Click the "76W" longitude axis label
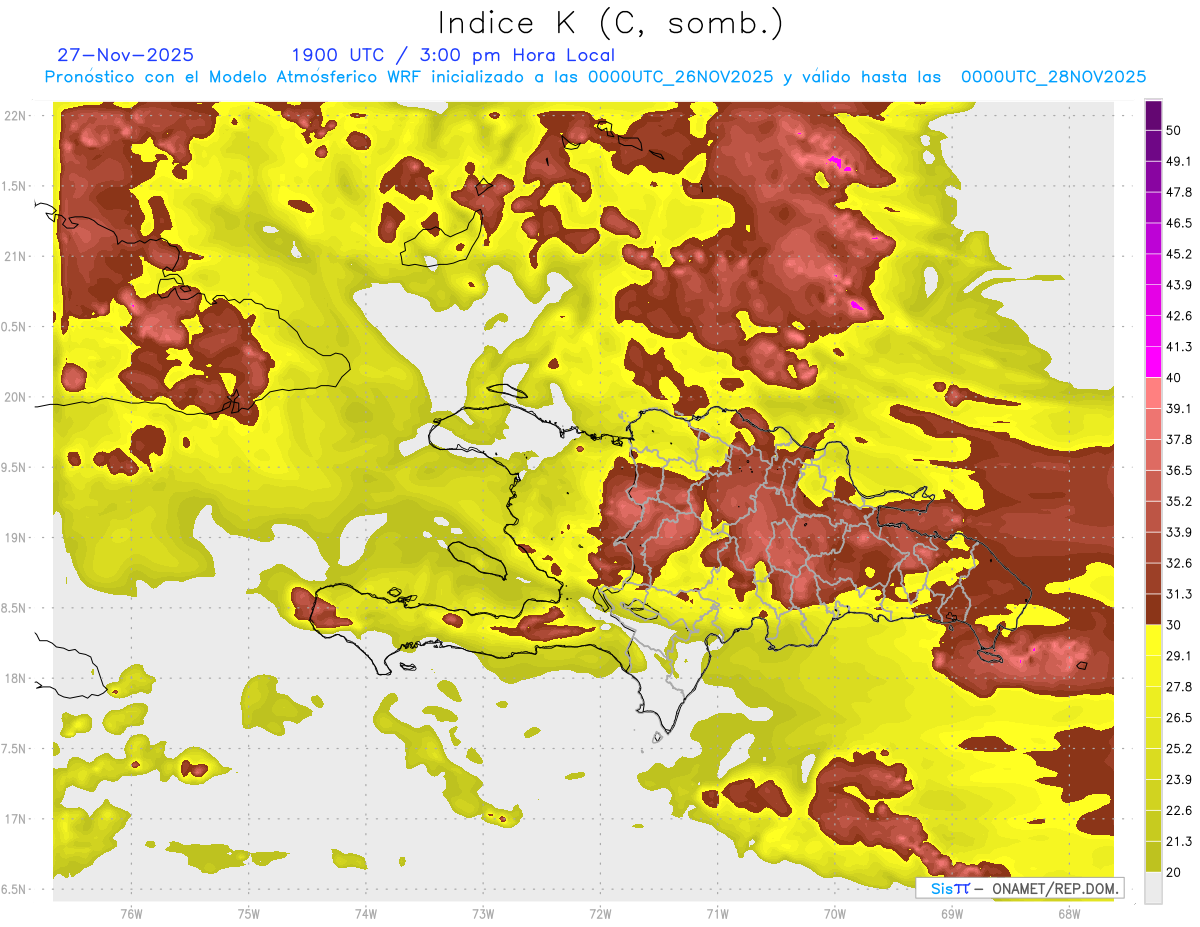 click(131, 913)
